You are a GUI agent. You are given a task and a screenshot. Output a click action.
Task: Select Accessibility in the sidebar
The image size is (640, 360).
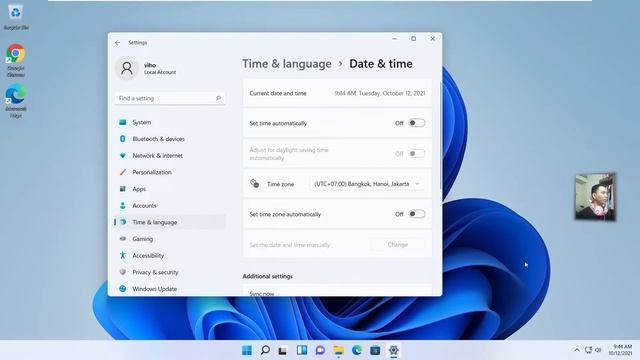click(x=170, y=256)
